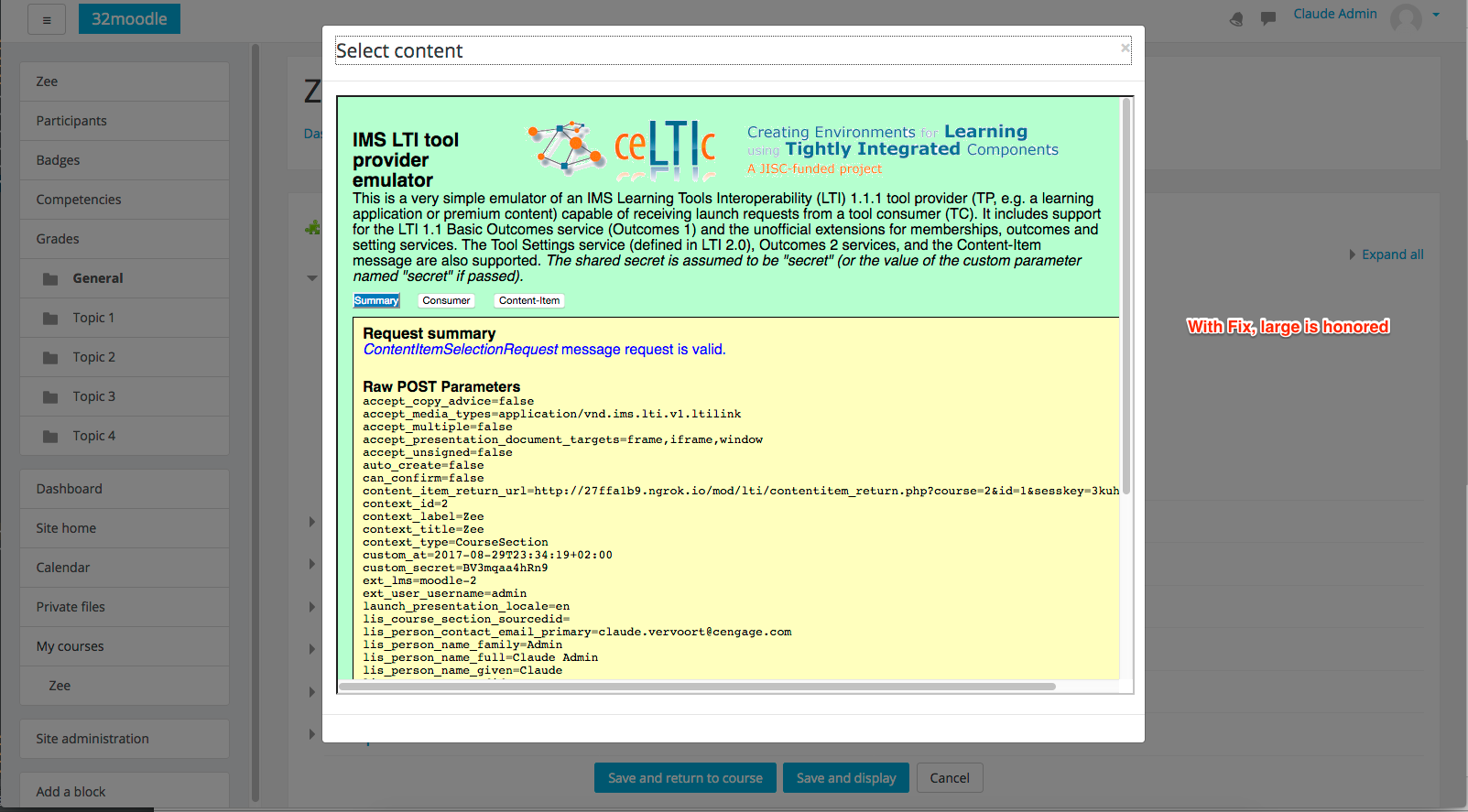The image size is (1468, 812).
Task: Click the 'Select content' dialog title
Action: click(x=399, y=51)
